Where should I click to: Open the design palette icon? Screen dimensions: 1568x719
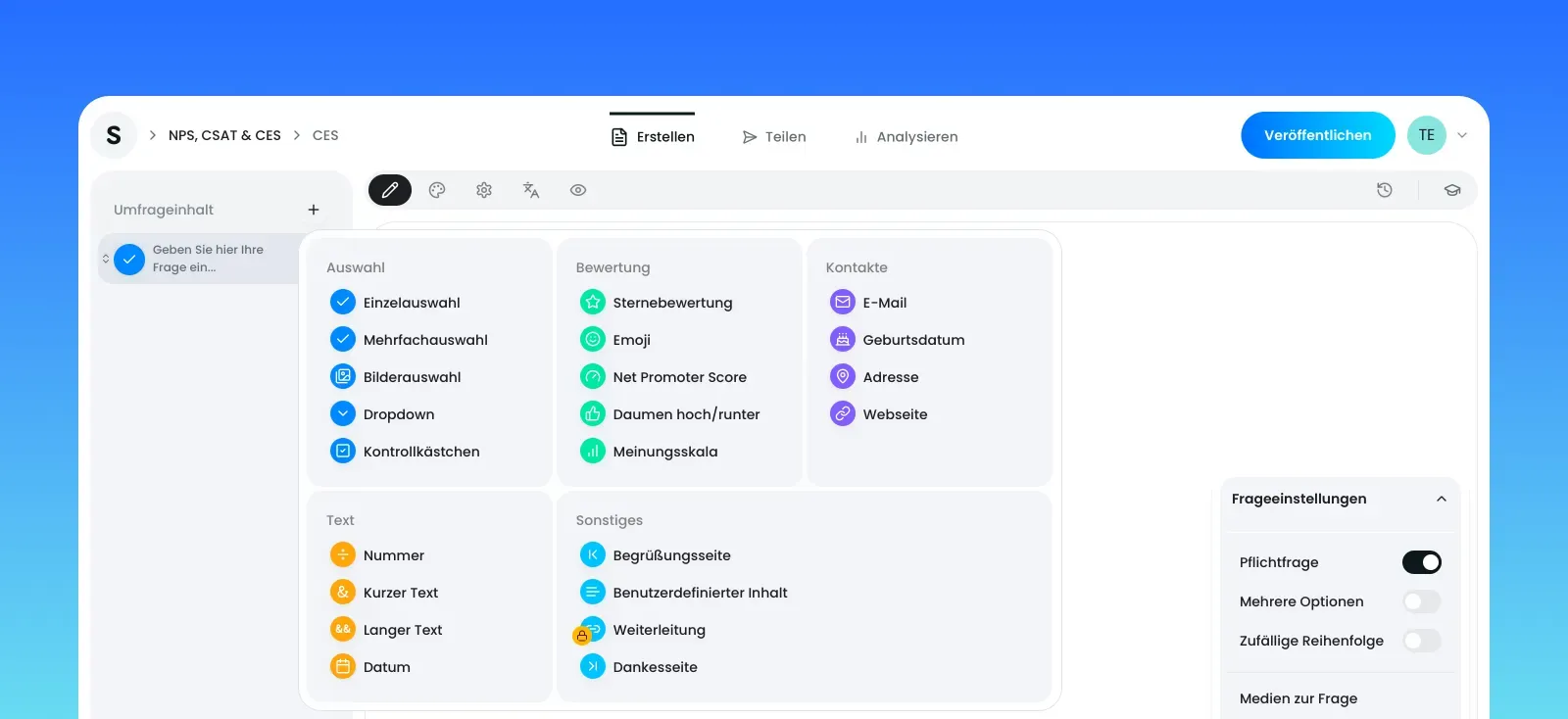(437, 190)
